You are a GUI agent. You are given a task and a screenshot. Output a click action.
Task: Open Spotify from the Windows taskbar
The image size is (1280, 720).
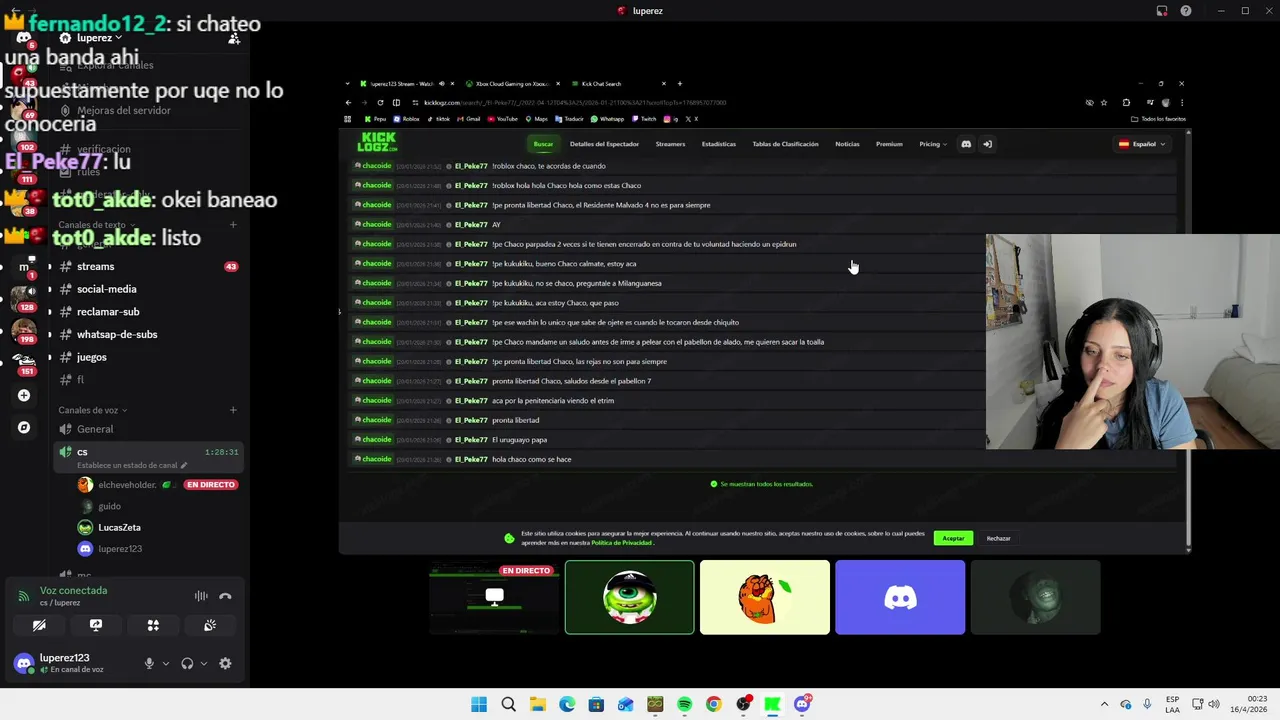coord(684,704)
